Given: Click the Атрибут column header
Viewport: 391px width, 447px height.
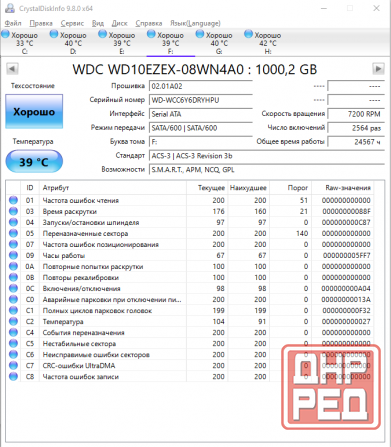Looking at the screenshot, I should (113, 188).
